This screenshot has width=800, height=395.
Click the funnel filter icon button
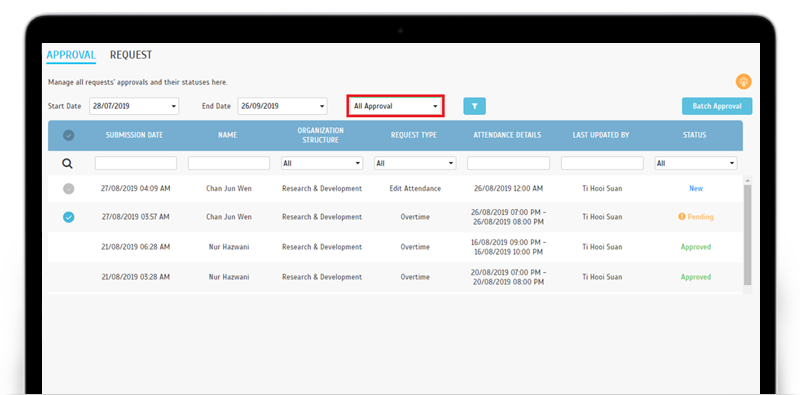coord(474,106)
